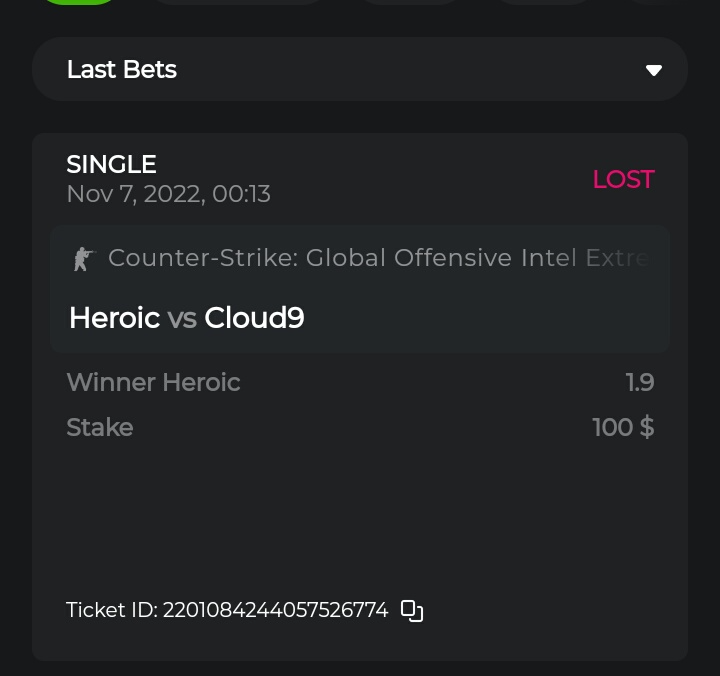720x676 pixels.
Task: Open the Last Bets filter selector
Action: point(359,70)
